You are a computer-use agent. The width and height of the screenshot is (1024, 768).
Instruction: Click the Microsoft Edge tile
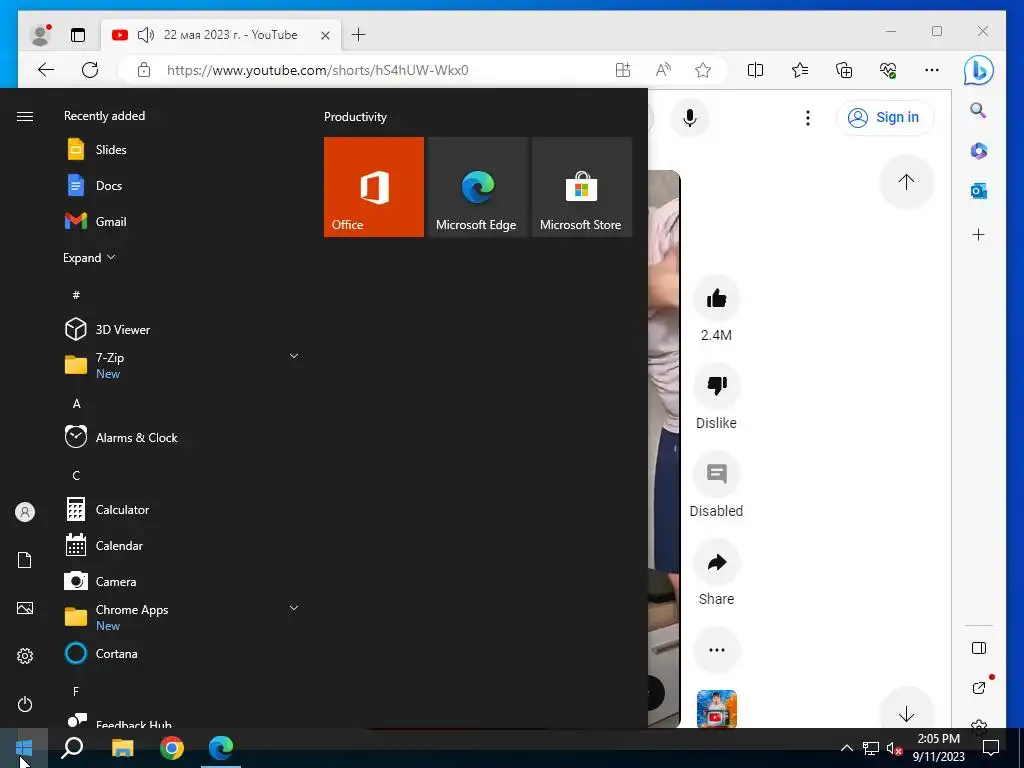tap(477, 187)
